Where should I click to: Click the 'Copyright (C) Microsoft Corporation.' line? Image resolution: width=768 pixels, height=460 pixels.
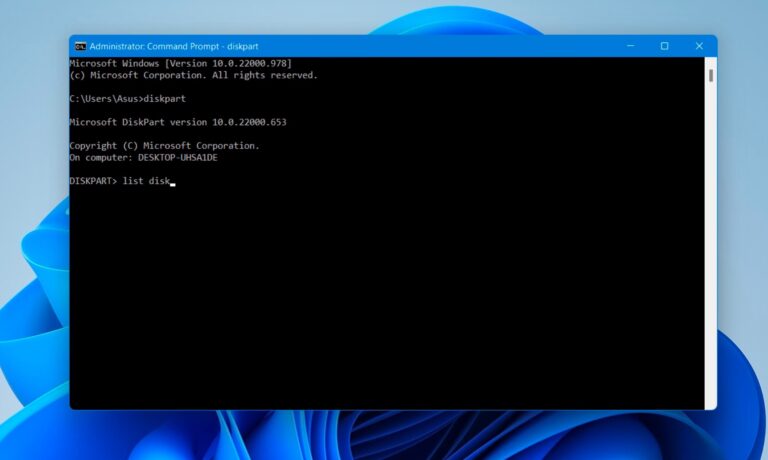click(164, 146)
